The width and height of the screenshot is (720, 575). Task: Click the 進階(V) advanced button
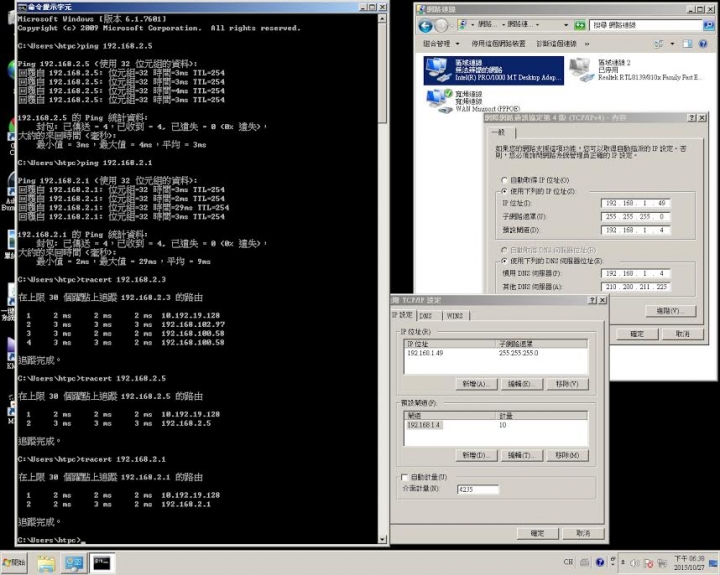point(670,311)
